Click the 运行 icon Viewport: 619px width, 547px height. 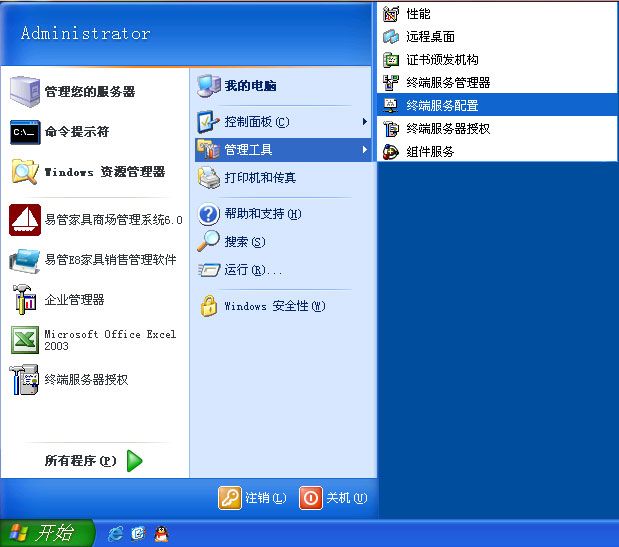[209, 270]
